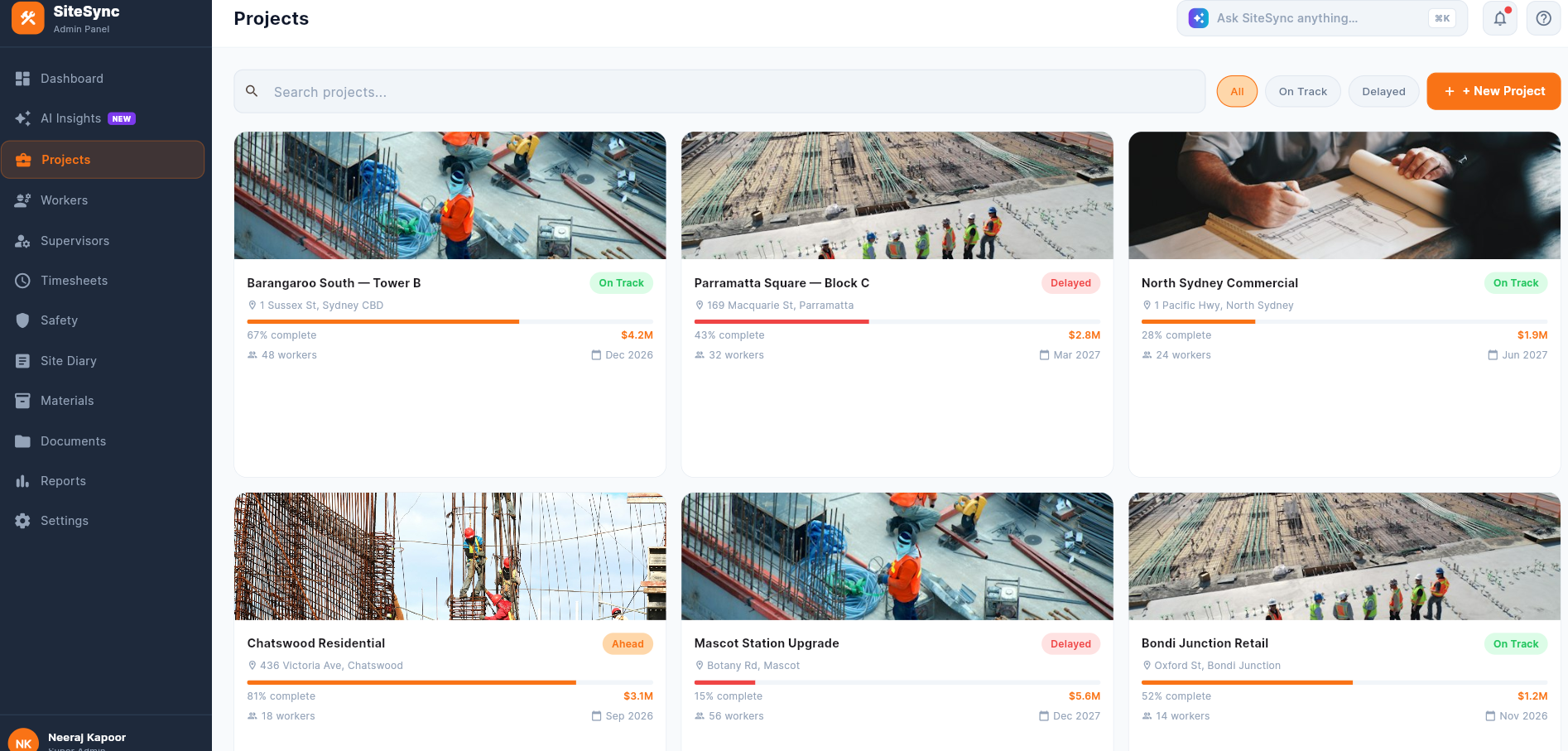Select the All filter chip
Image resolution: width=1568 pixels, height=751 pixels.
[x=1237, y=91]
